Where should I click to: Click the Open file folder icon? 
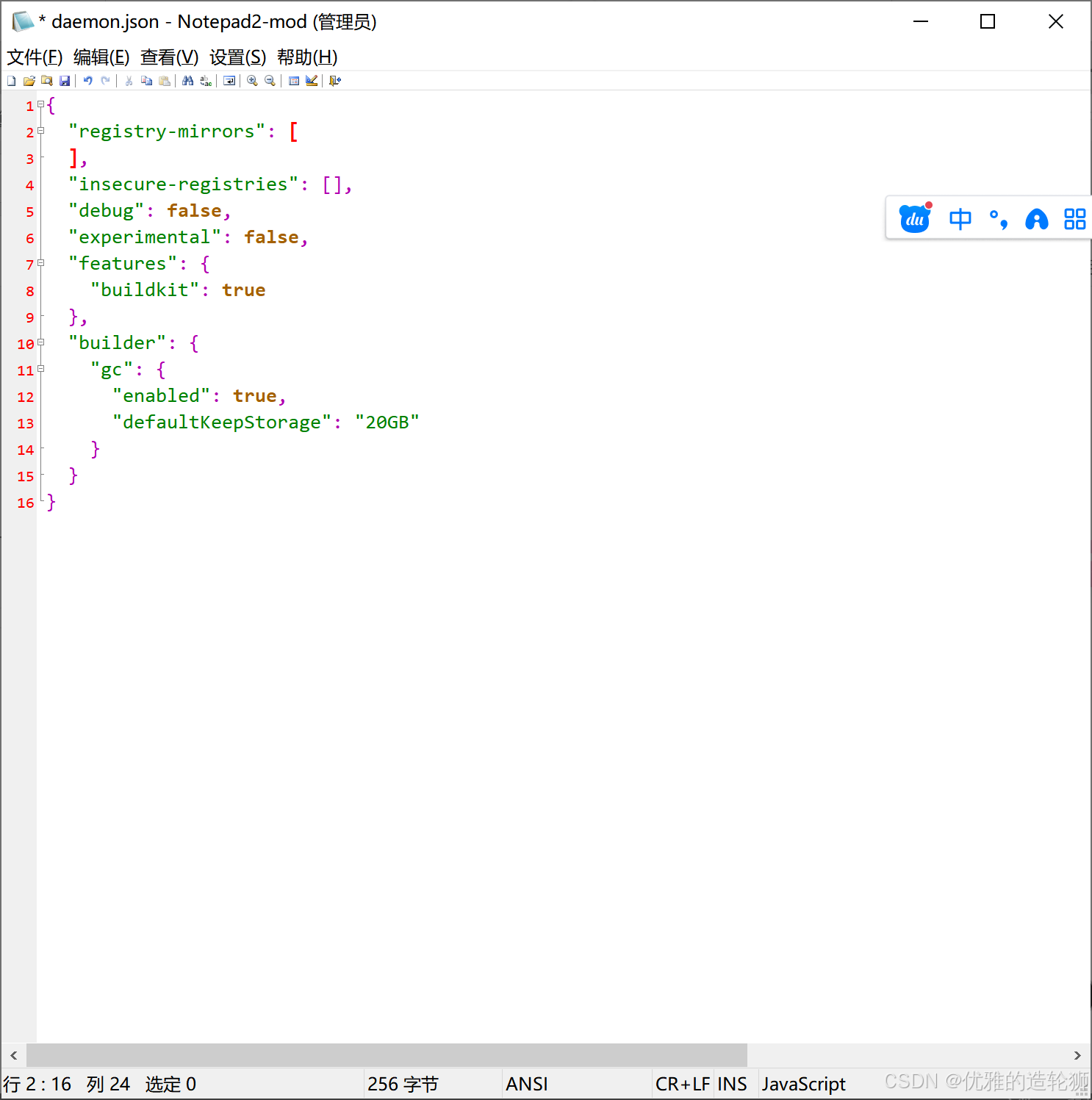(29, 81)
